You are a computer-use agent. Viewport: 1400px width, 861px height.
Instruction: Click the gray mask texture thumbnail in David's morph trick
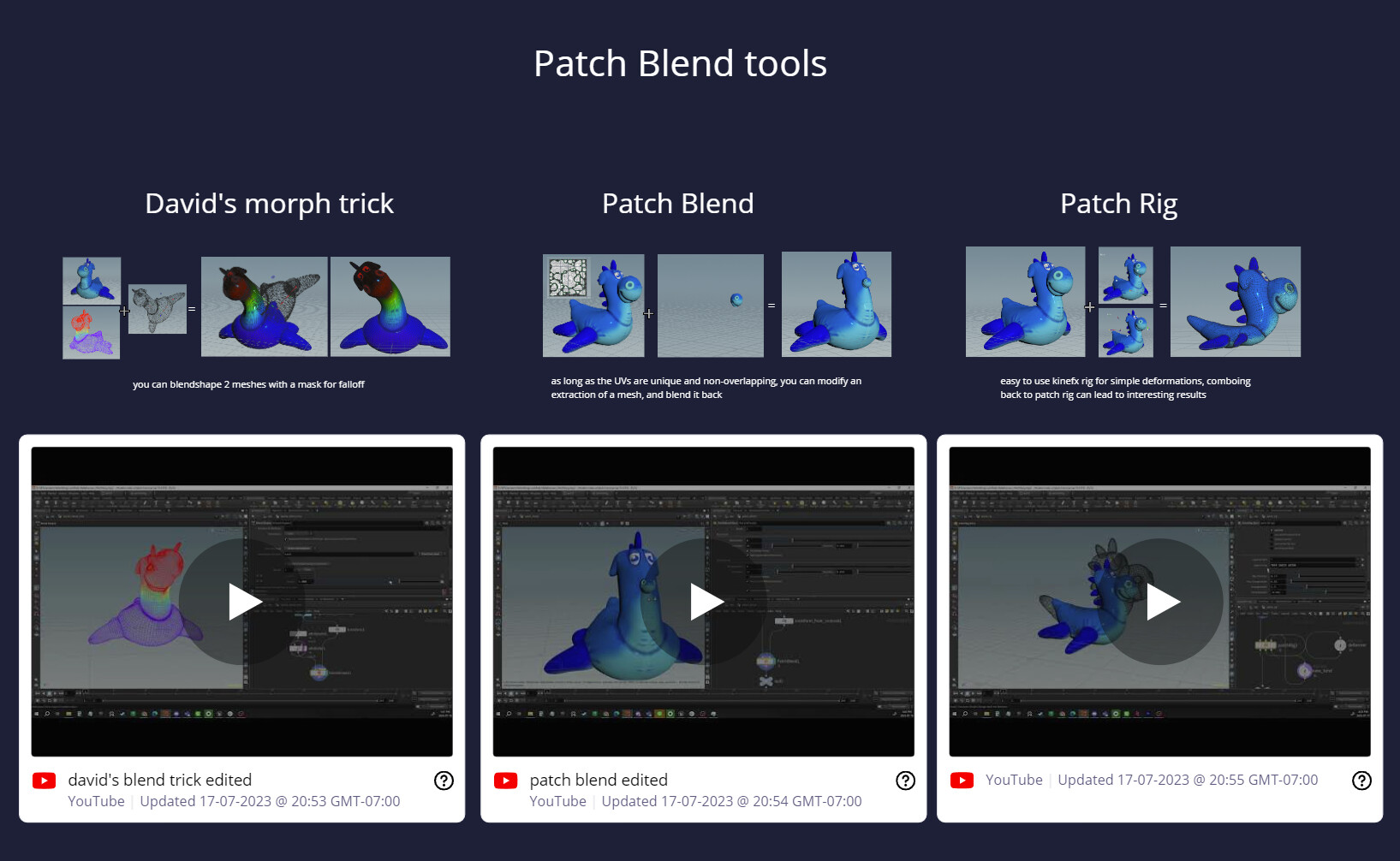point(158,309)
